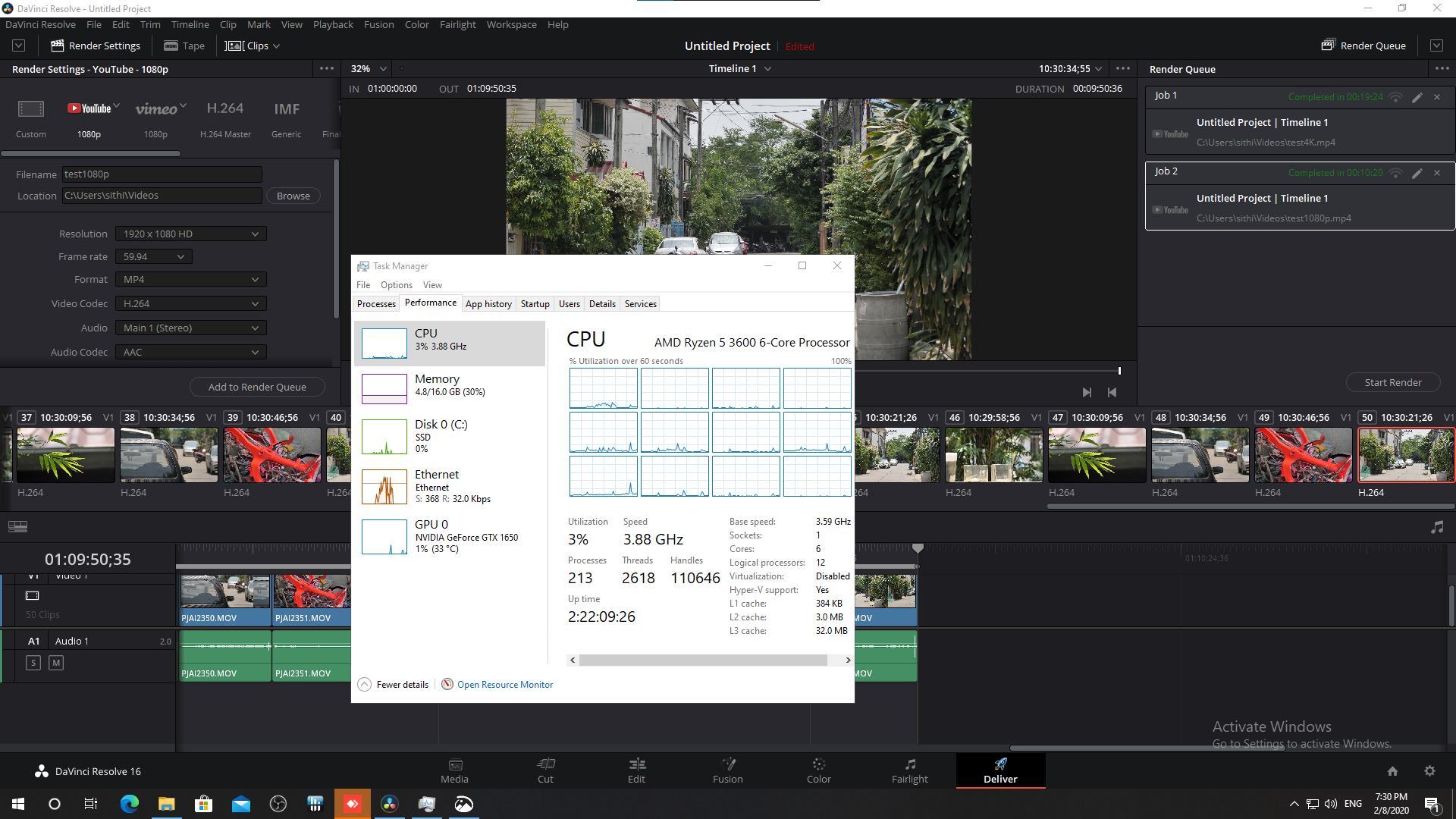
Task: Click the project manager home icon
Action: pos(1392,771)
